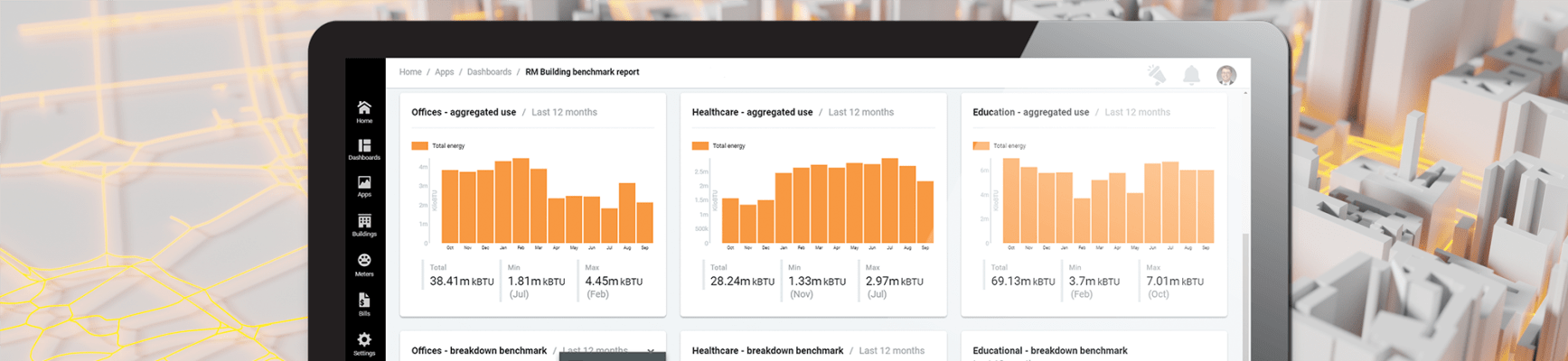
Task: Open the user profile avatar menu
Action: 1225,76
